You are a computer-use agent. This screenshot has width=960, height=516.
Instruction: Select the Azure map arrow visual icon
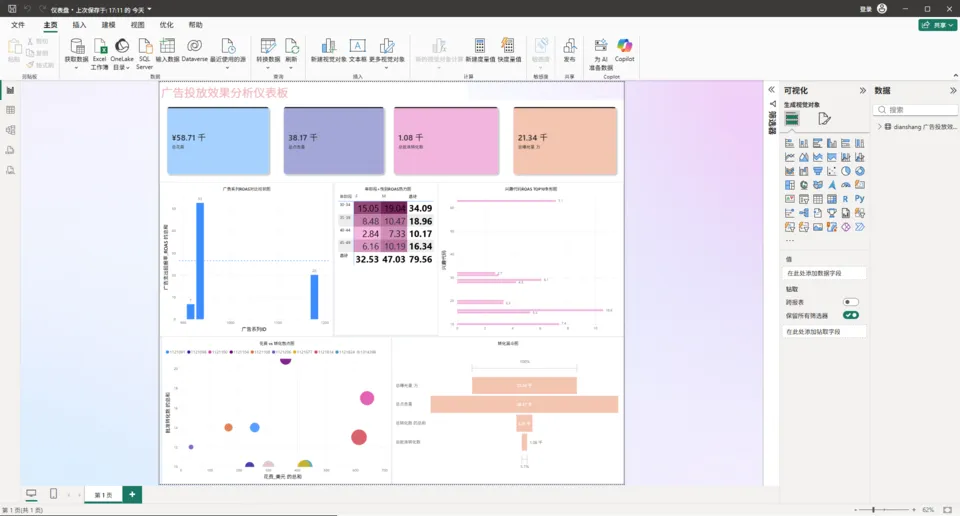831,185
